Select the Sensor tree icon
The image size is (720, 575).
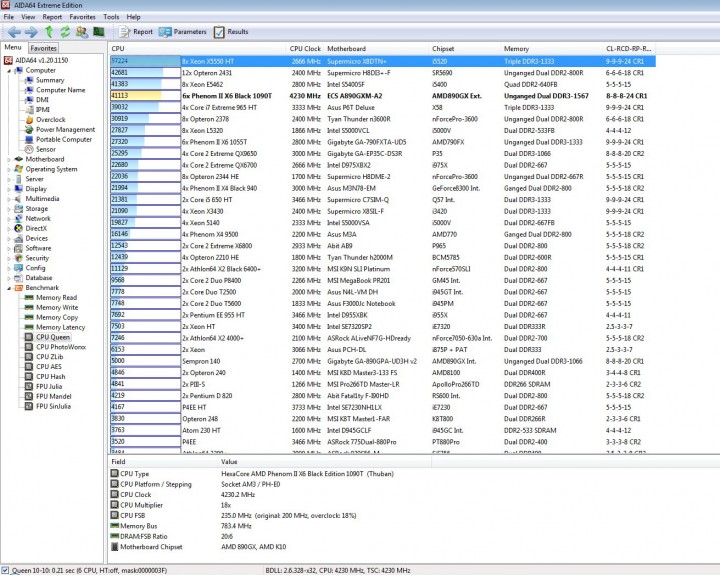(29, 149)
